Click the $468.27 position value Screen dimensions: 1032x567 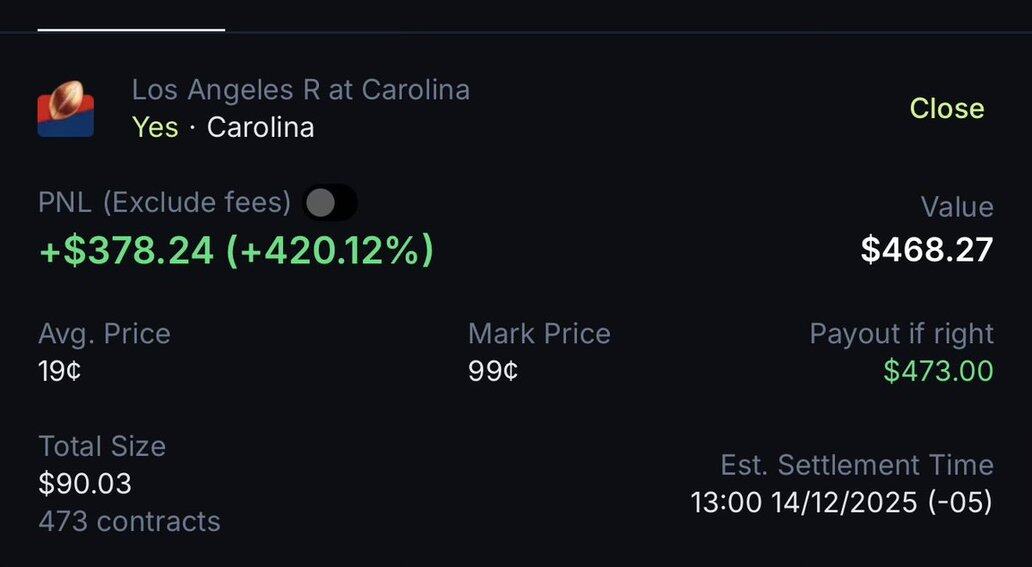pyautogui.click(x=927, y=250)
